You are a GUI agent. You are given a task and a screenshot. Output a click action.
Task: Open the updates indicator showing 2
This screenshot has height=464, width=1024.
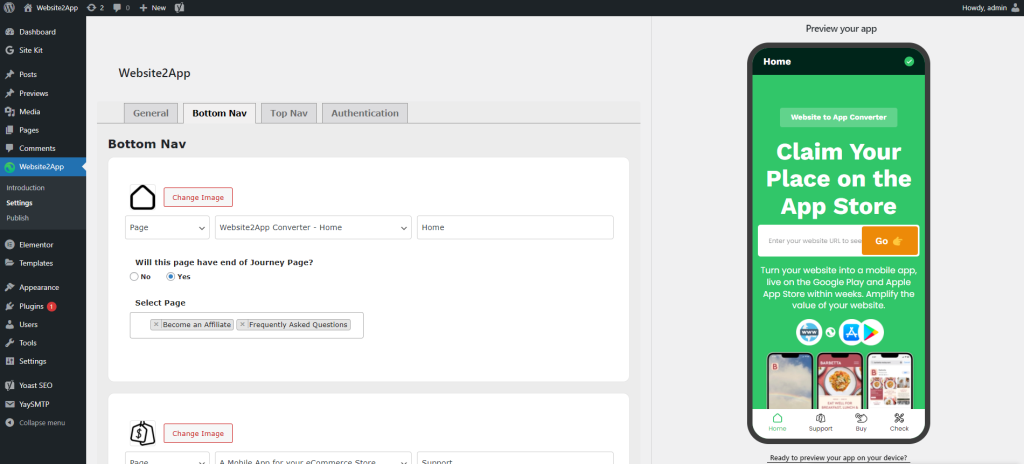(95, 8)
